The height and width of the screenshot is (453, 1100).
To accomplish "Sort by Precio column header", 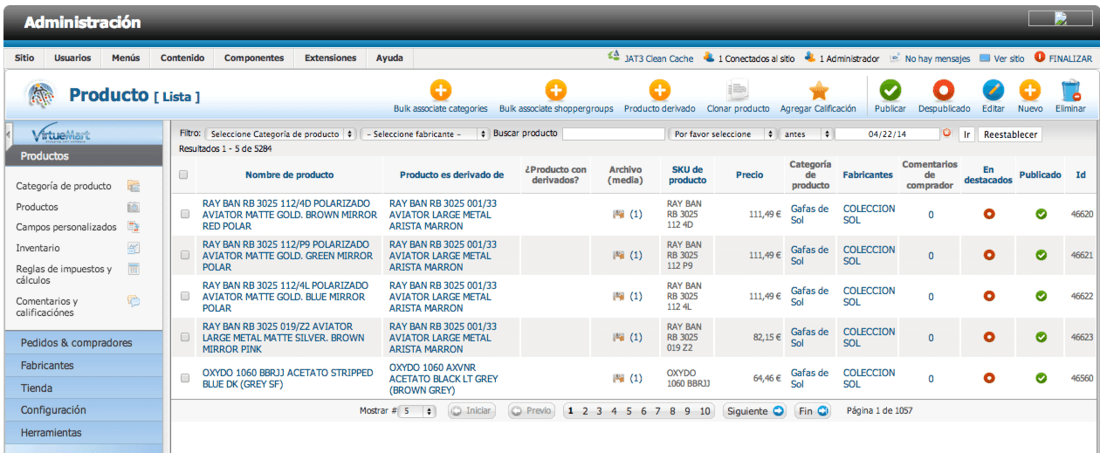I will point(749,175).
